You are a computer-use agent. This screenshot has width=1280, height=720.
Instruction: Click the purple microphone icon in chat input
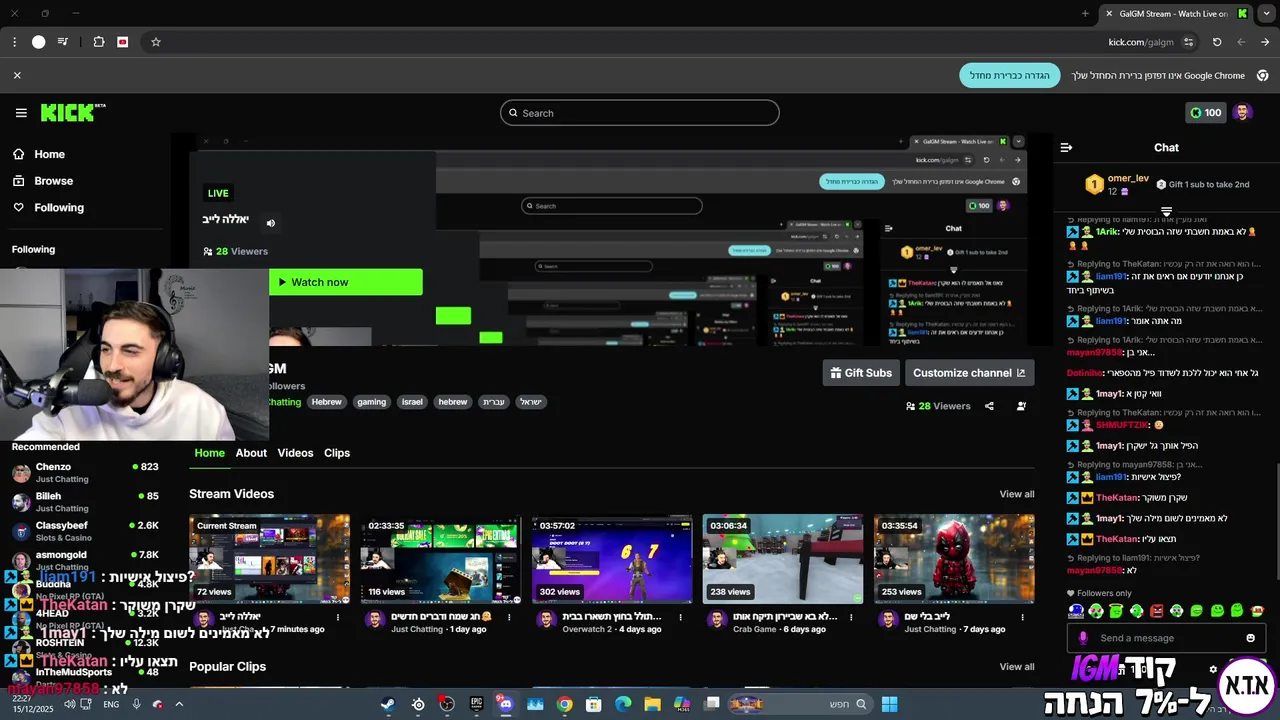[1083, 638]
